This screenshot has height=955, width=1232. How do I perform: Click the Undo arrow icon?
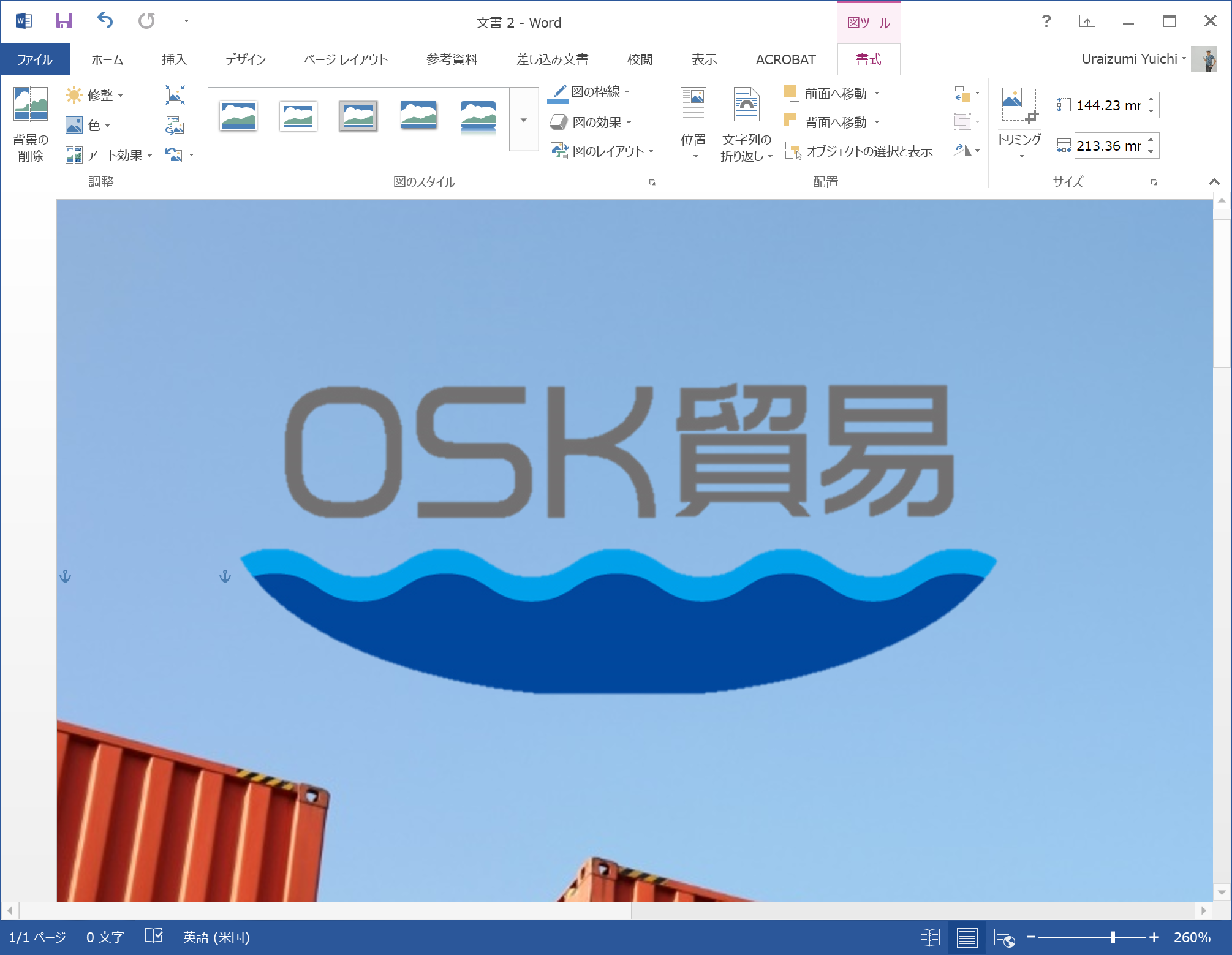[105, 21]
